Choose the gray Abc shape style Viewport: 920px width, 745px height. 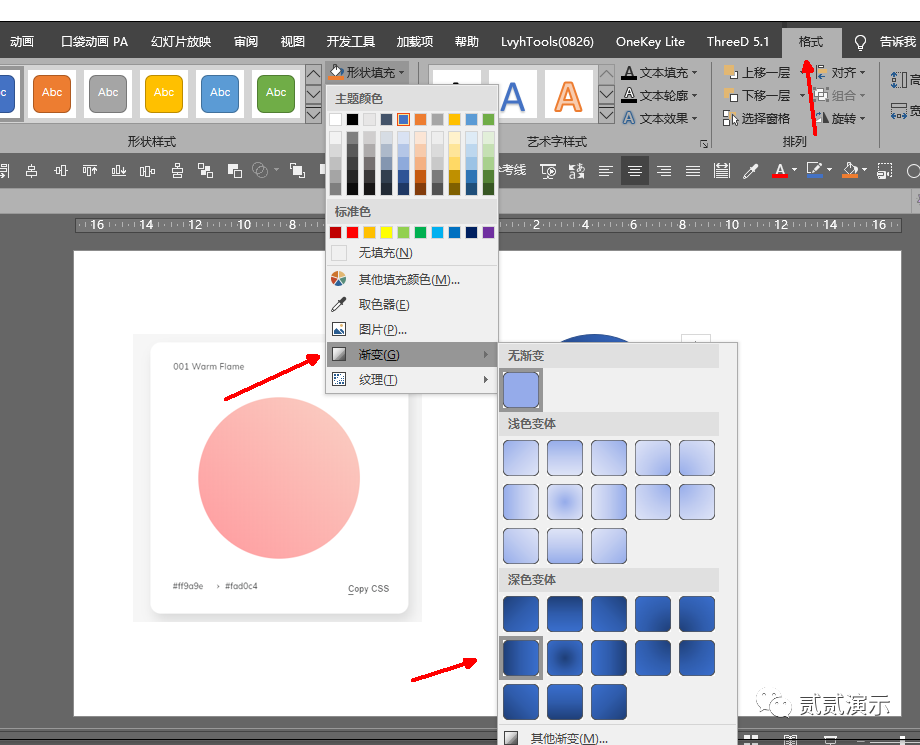108,93
